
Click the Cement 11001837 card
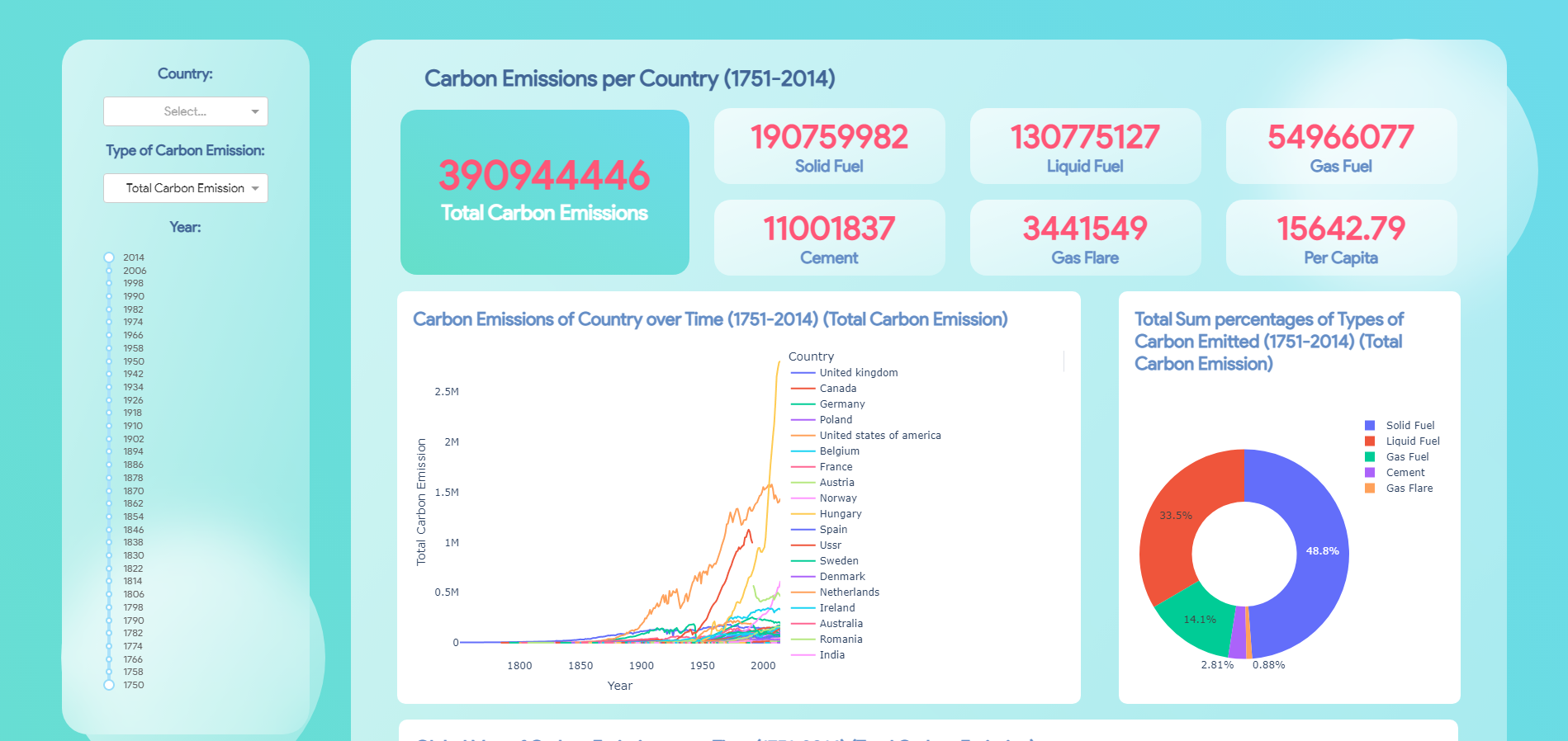(x=830, y=238)
